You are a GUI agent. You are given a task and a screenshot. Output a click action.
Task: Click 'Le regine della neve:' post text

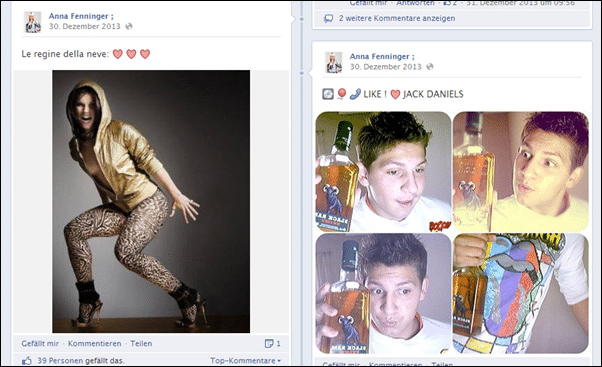65,54
